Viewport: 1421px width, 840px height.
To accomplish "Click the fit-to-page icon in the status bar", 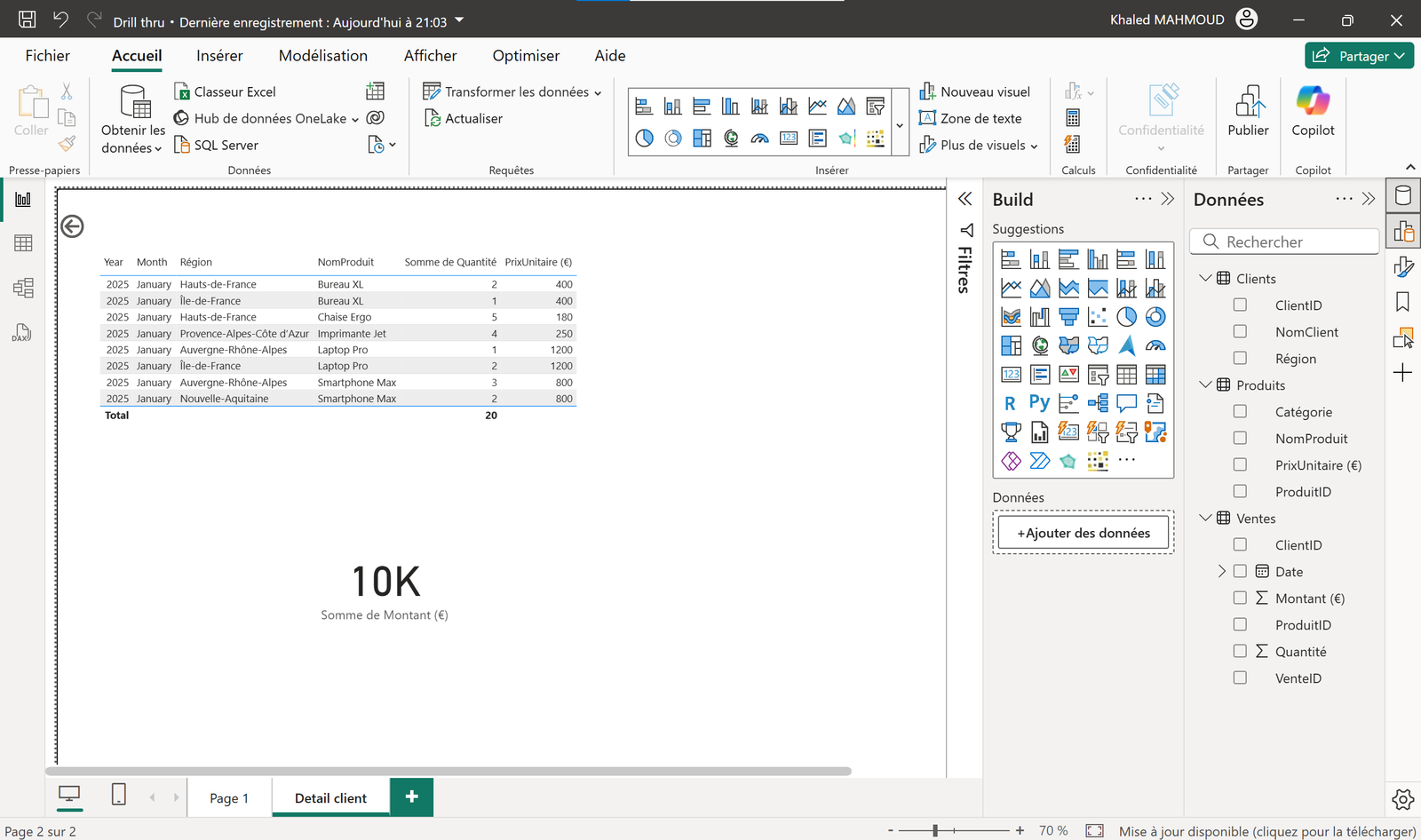I will [x=1095, y=830].
